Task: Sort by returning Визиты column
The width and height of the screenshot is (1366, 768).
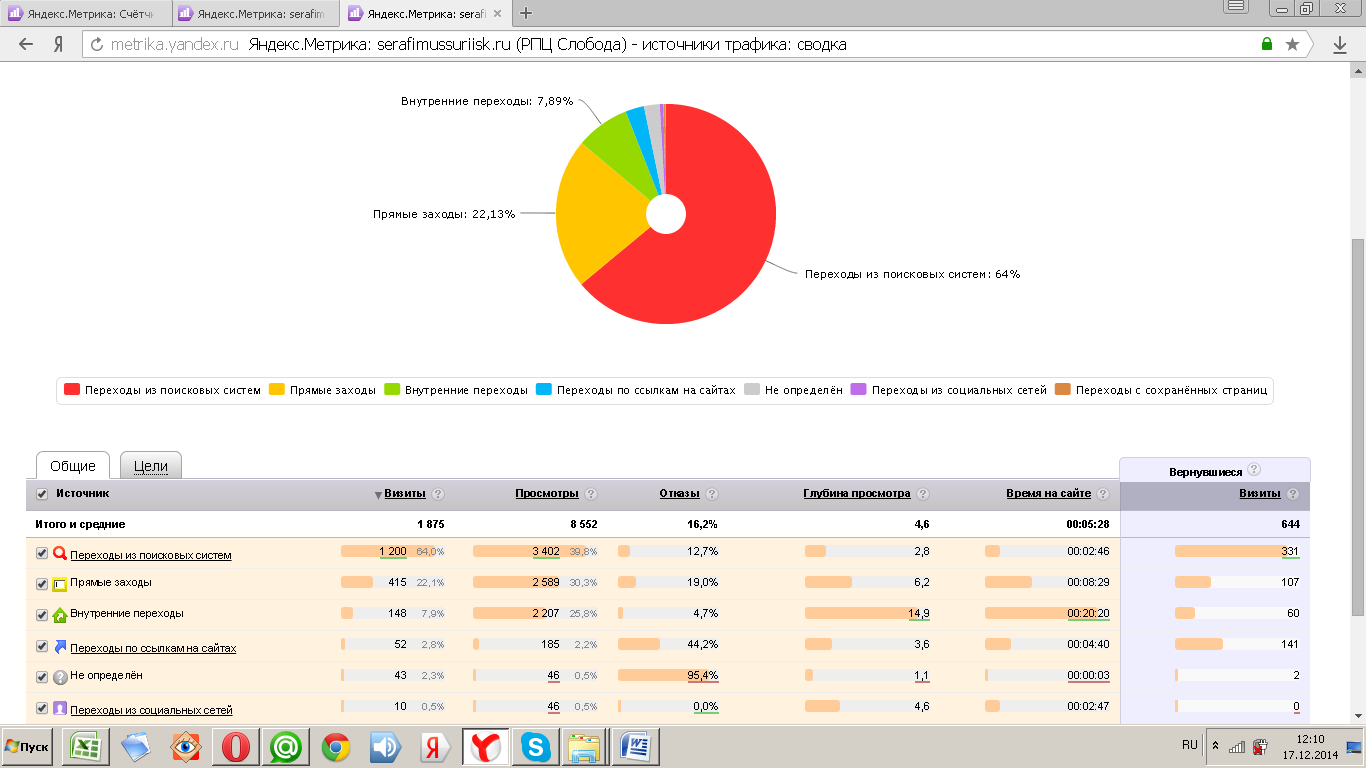Action: tap(1260, 494)
